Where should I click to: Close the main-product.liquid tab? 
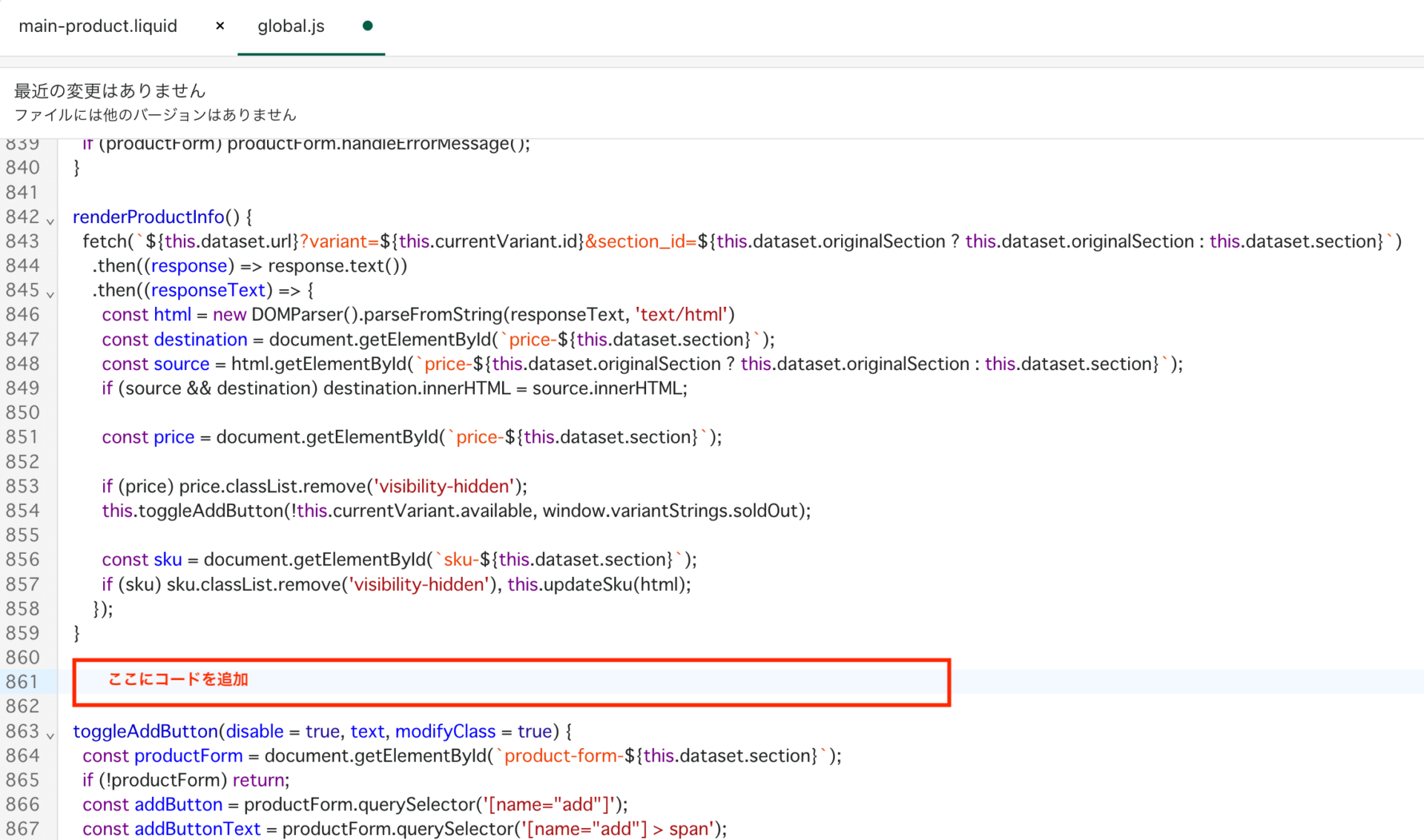coord(220,26)
